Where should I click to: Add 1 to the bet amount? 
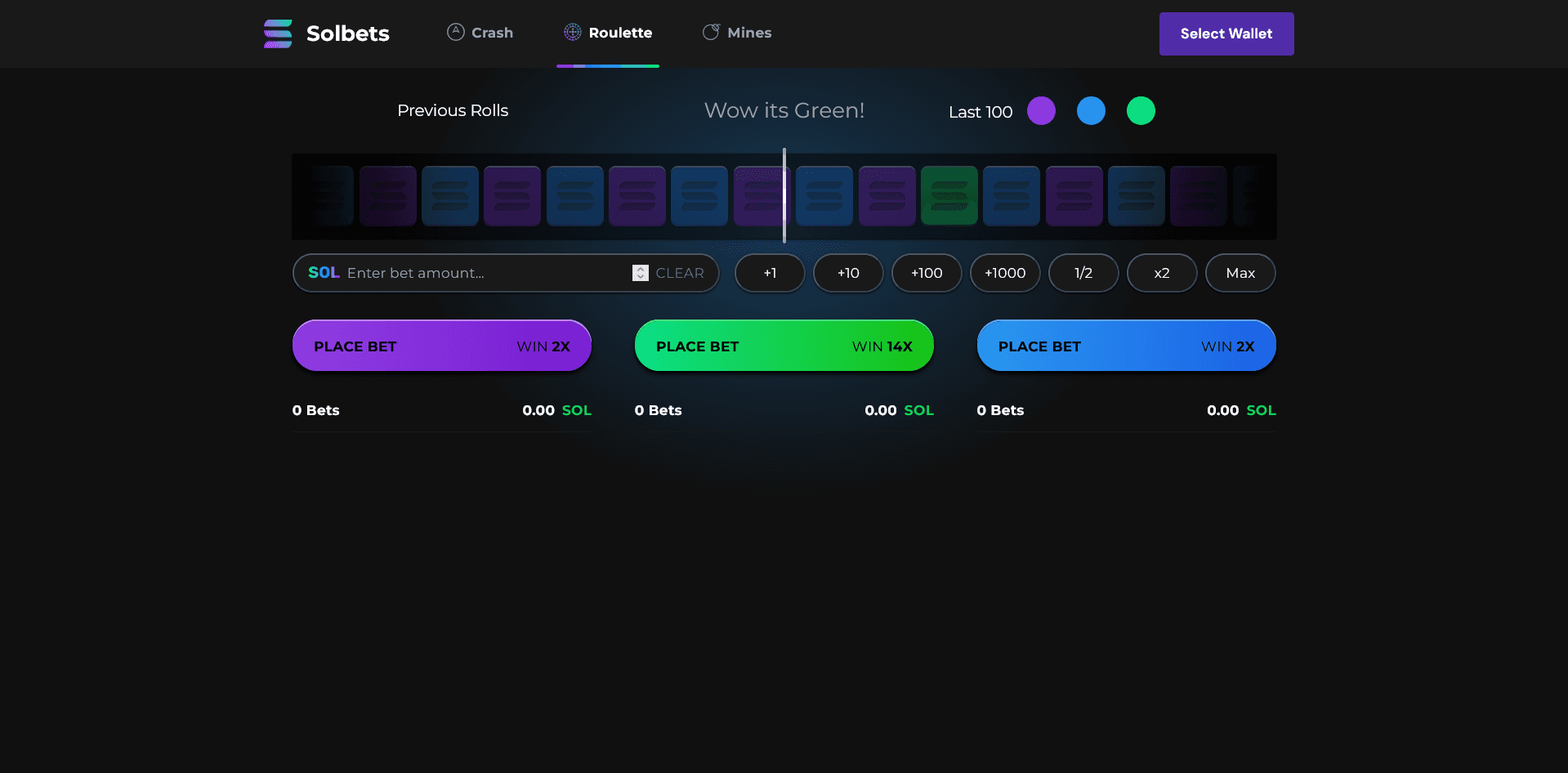770,273
